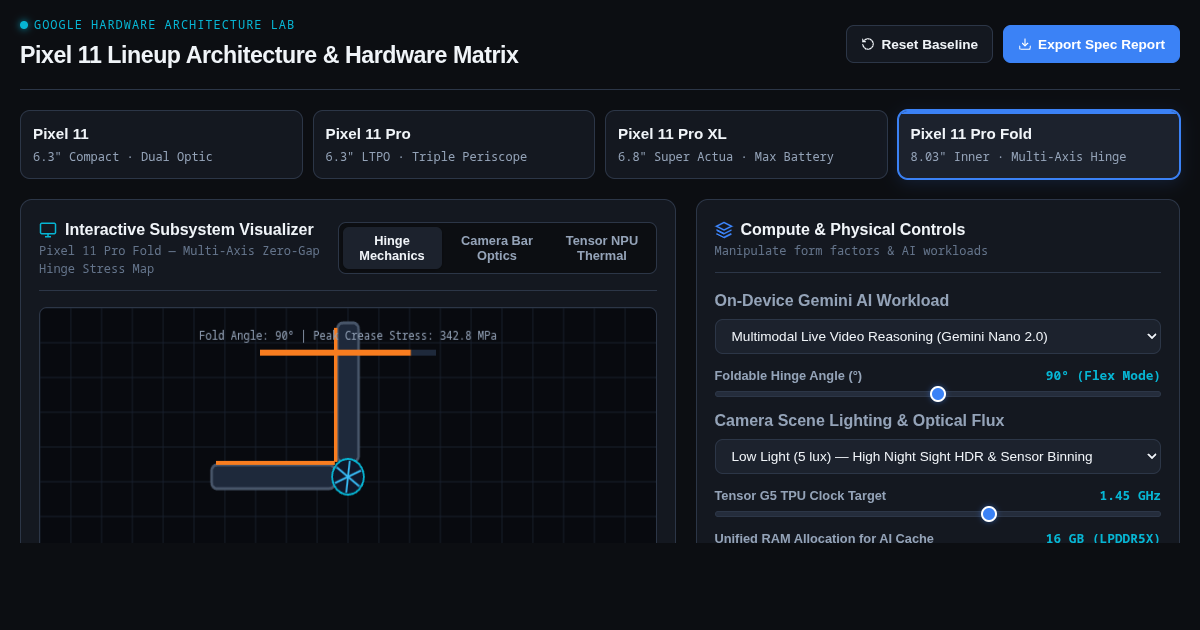Select the Pixel 11 Pro device card
The width and height of the screenshot is (1200, 630).
454,145
